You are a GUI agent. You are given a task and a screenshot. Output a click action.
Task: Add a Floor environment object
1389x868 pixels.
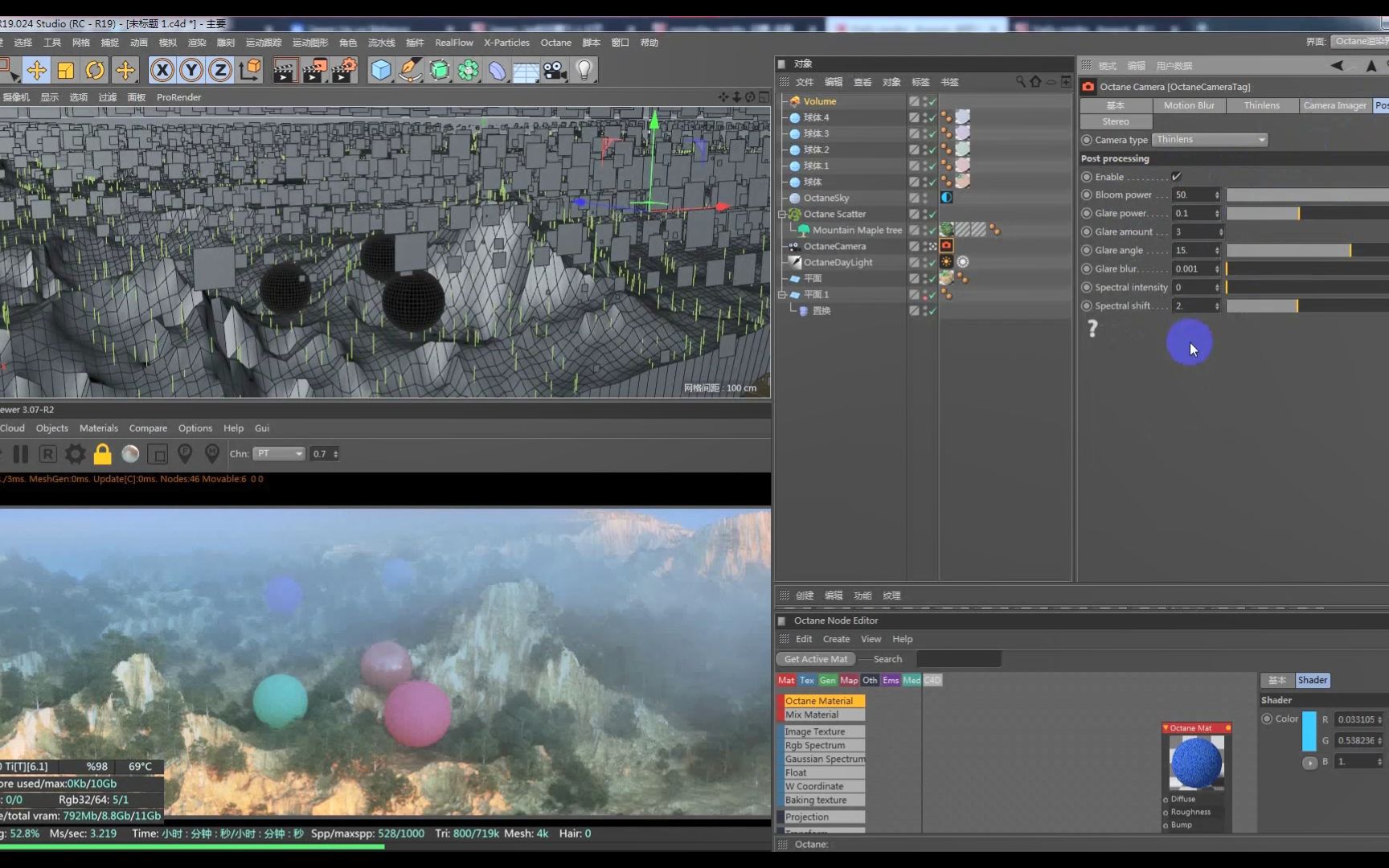point(526,71)
